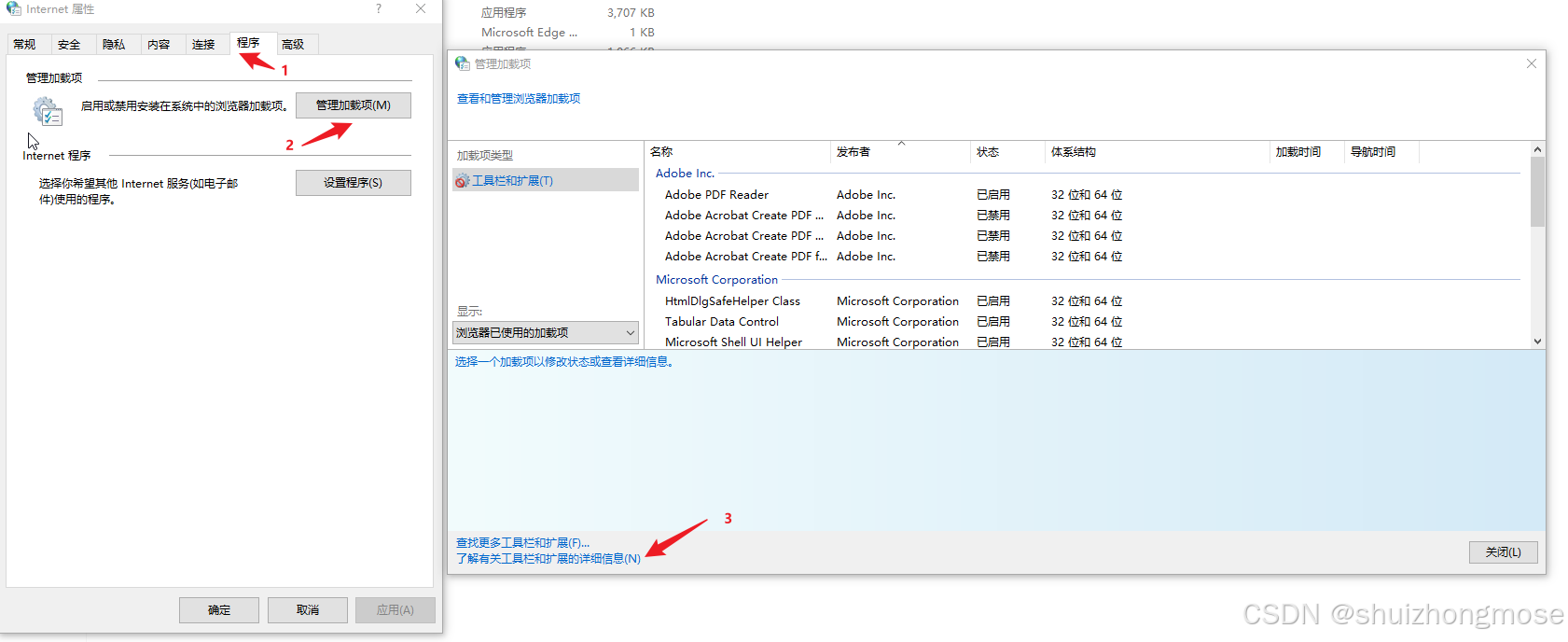The width and height of the screenshot is (1568, 642).
Task: Collapse the Microsoft Corporation group header
Action: [716, 280]
